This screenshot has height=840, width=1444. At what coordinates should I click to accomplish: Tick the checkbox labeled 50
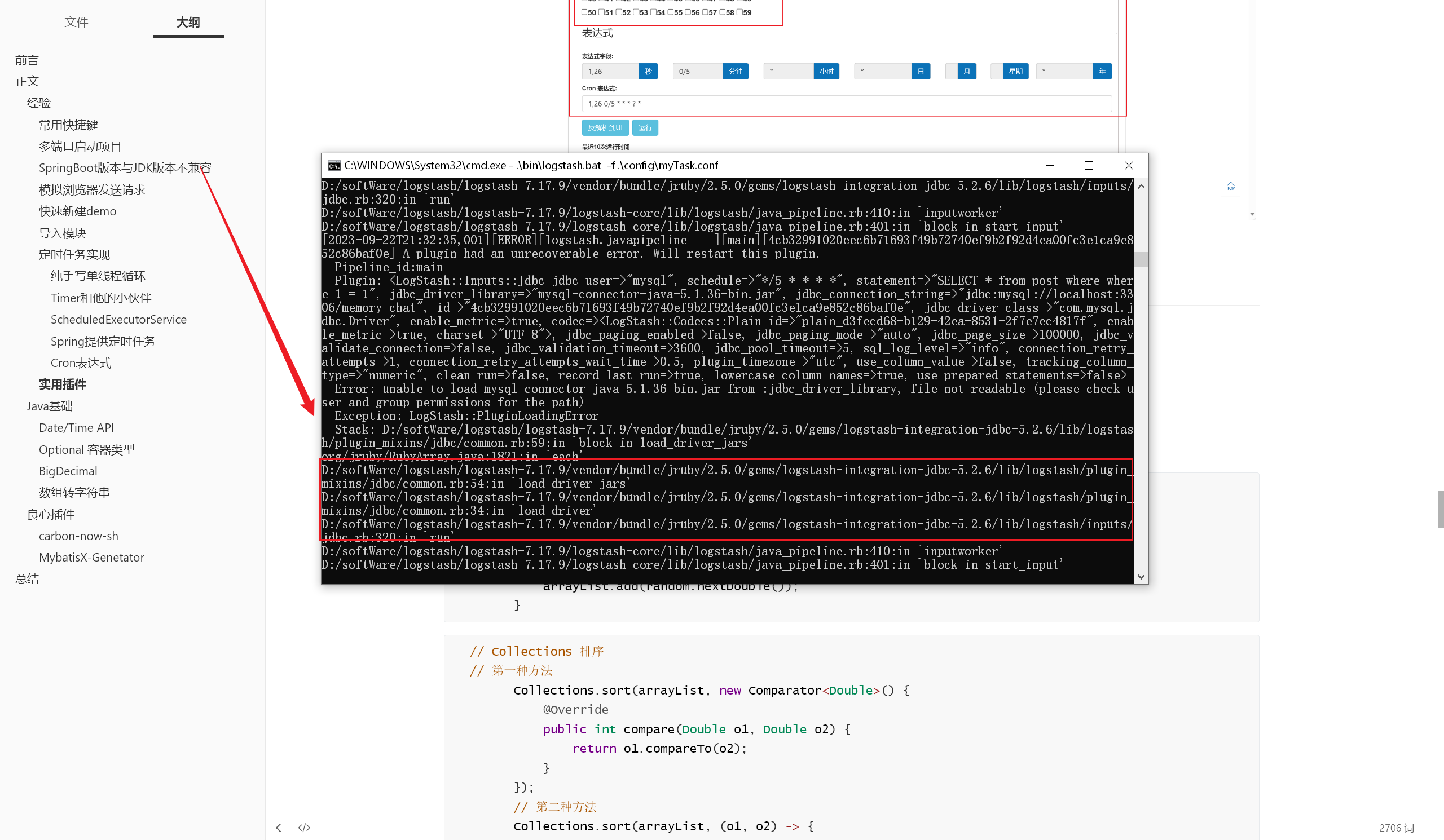[x=584, y=12]
